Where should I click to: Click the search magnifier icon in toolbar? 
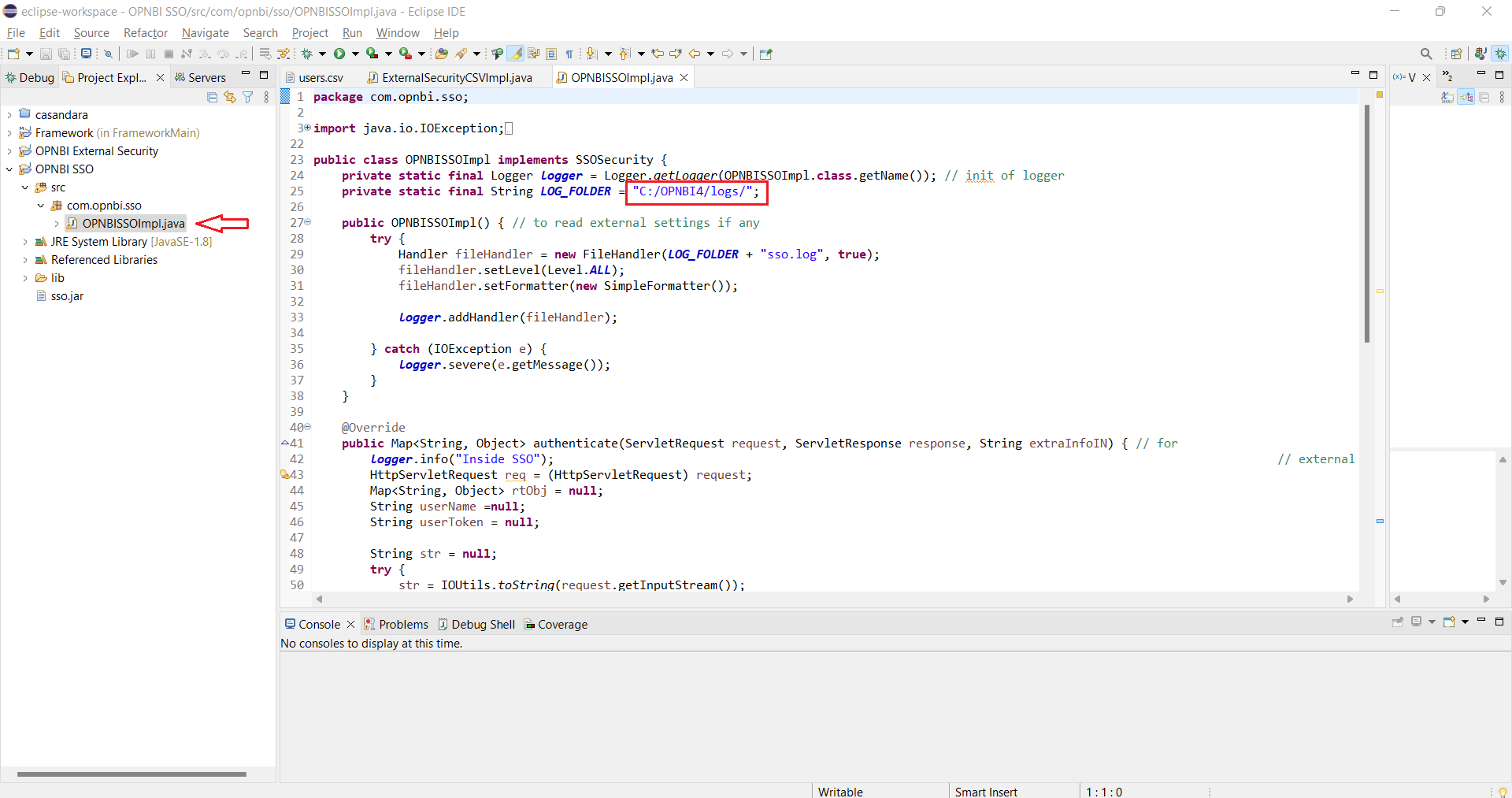1426,54
